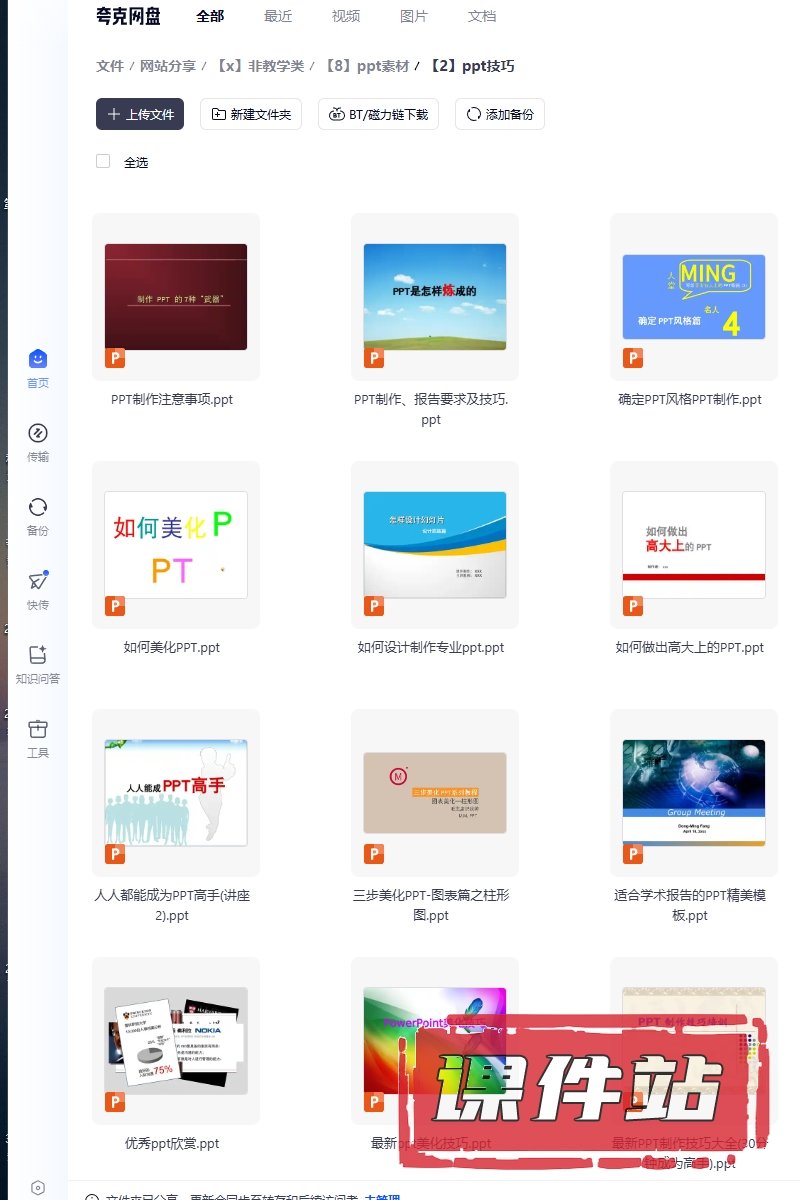This screenshot has height=1200, width=800.
Task: Click the hexagon settings icon at sidebar bottom
Action: 38,1188
